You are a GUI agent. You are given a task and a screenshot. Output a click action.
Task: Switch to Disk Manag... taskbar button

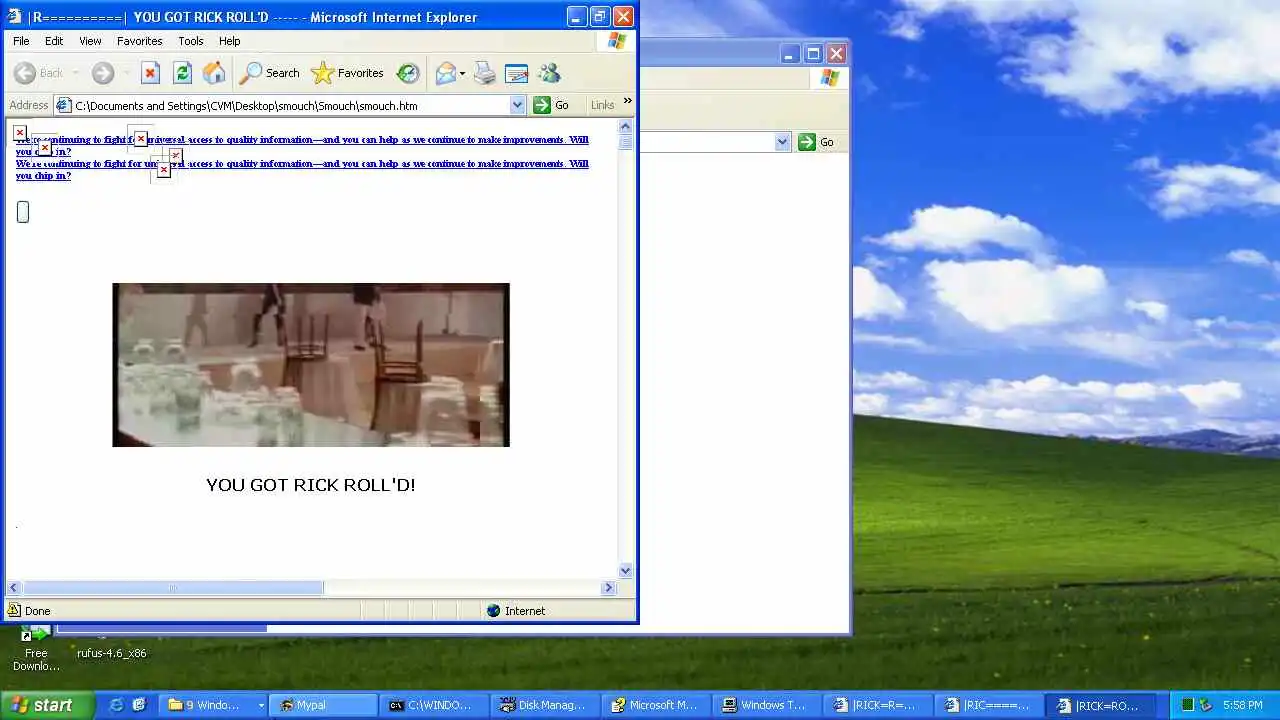pyautogui.click(x=547, y=705)
